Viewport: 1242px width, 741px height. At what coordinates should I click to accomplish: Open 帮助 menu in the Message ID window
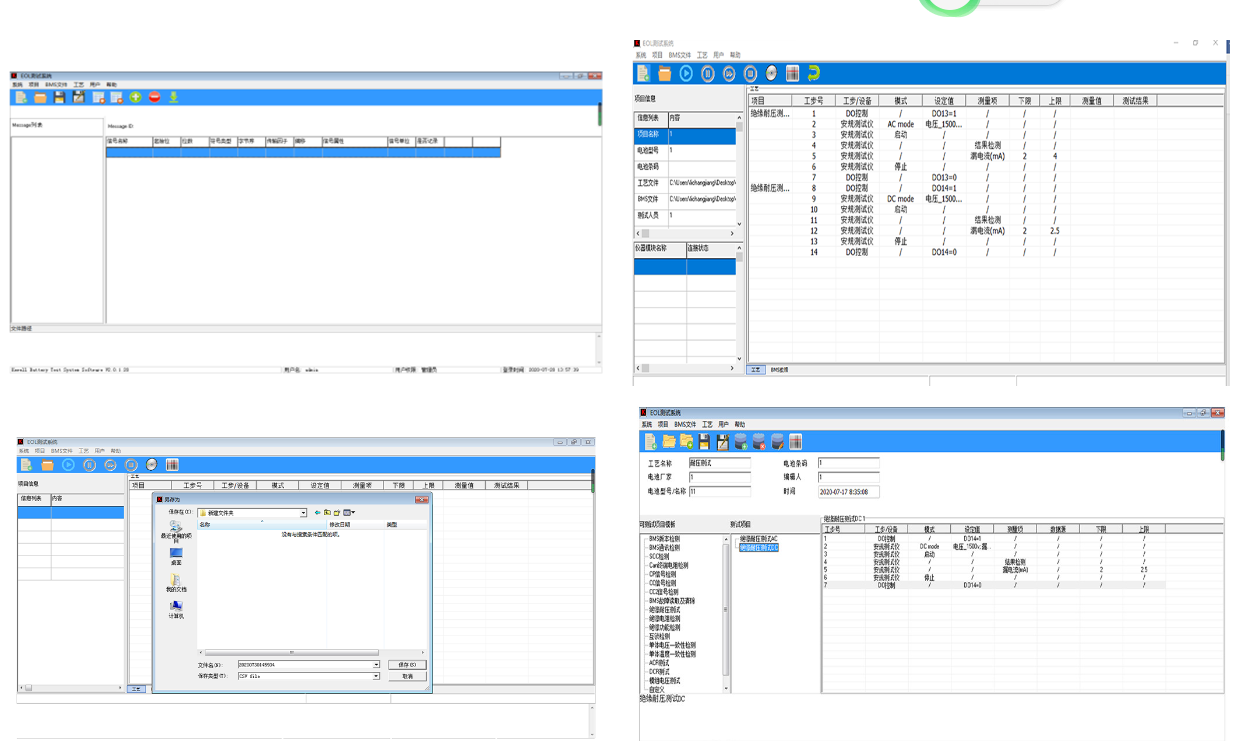(112, 85)
